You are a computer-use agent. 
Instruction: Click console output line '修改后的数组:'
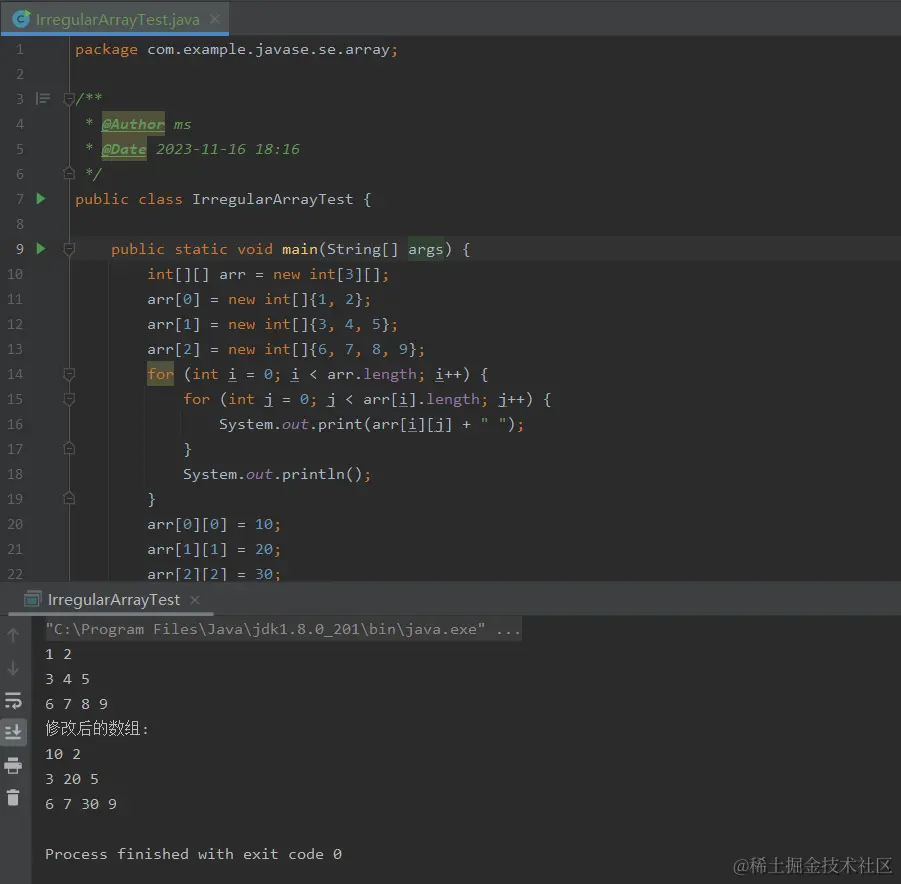(x=97, y=729)
